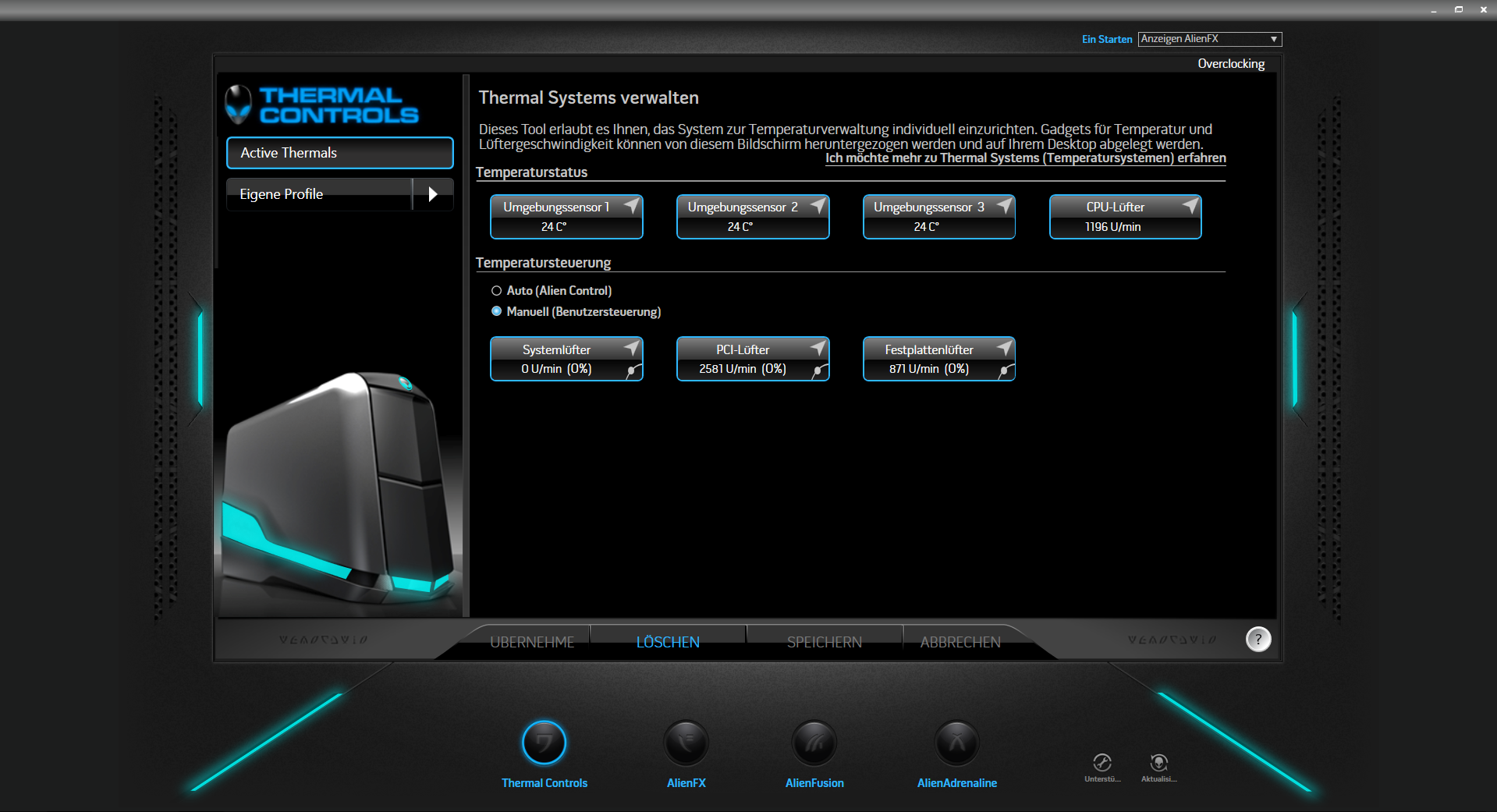
Task: Click the ABBRECHEN button
Action: click(960, 642)
